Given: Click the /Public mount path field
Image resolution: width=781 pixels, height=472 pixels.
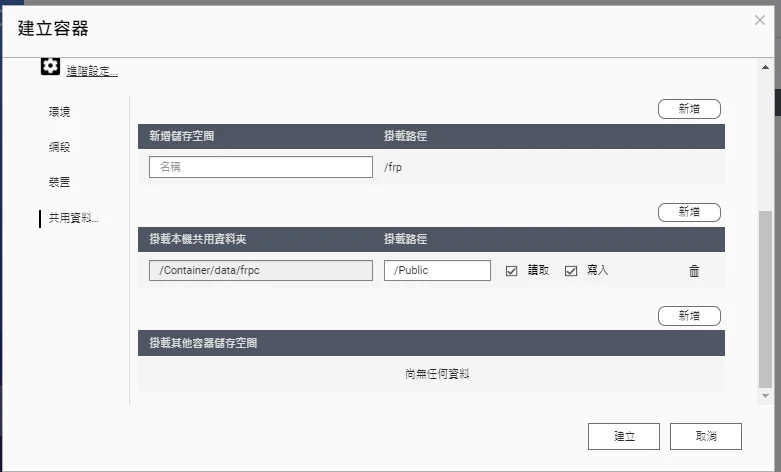Looking at the screenshot, I should 437,271.
